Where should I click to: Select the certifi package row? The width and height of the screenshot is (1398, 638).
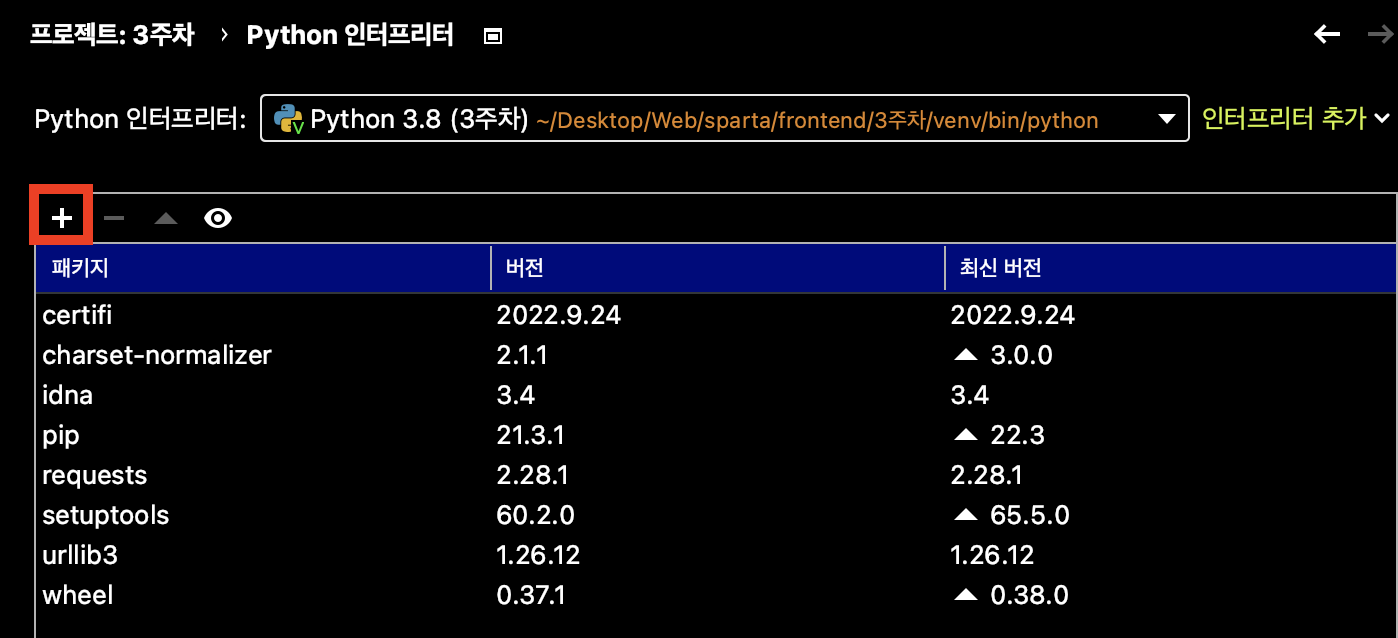click(716, 316)
